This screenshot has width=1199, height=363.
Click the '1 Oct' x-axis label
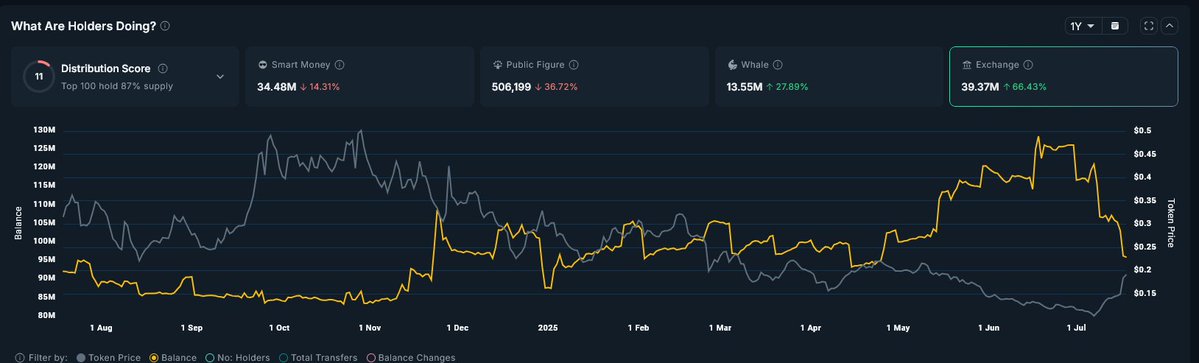[279, 327]
